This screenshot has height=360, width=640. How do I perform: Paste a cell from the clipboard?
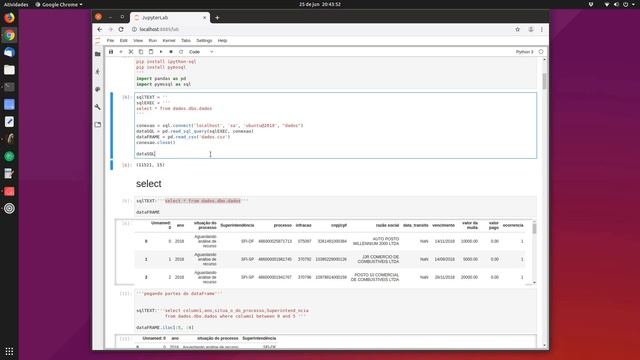151,52
